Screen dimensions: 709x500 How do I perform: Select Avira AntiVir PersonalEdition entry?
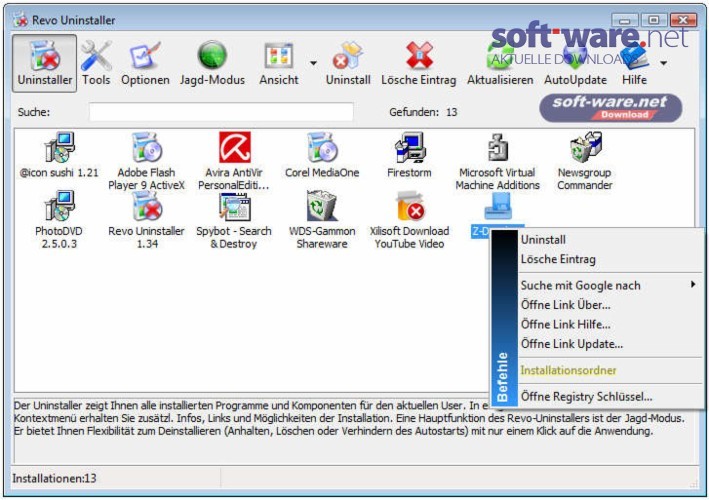click(234, 161)
